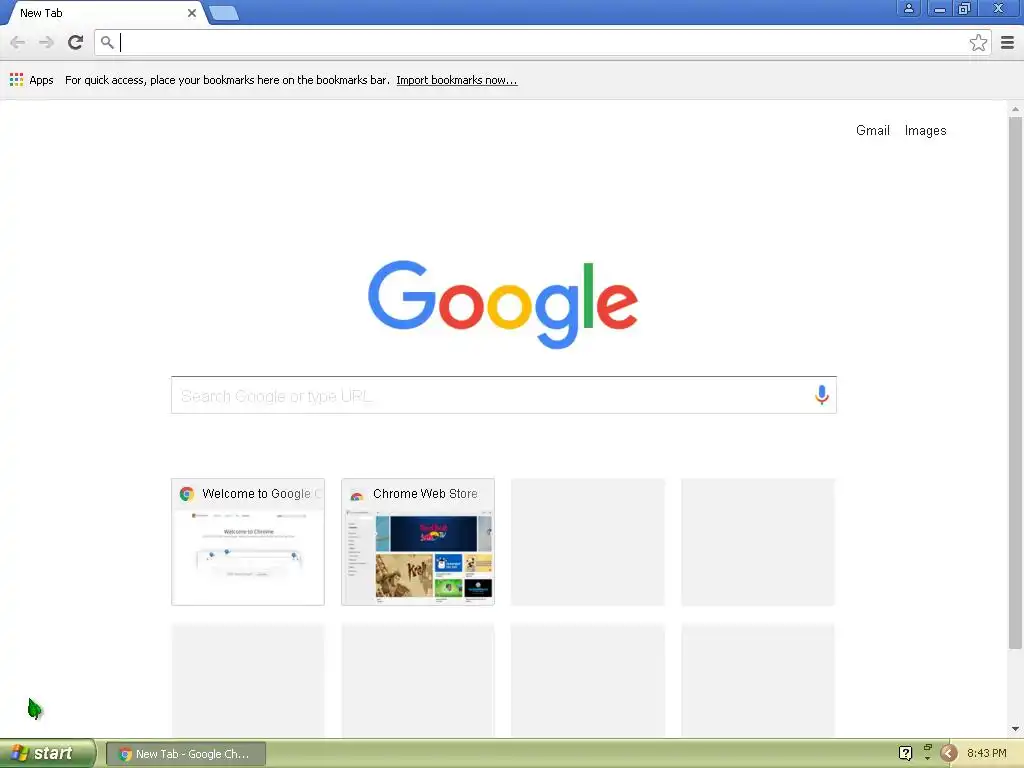Click the page scroll-down arrow
1024x768 pixels.
tap(1015, 729)
